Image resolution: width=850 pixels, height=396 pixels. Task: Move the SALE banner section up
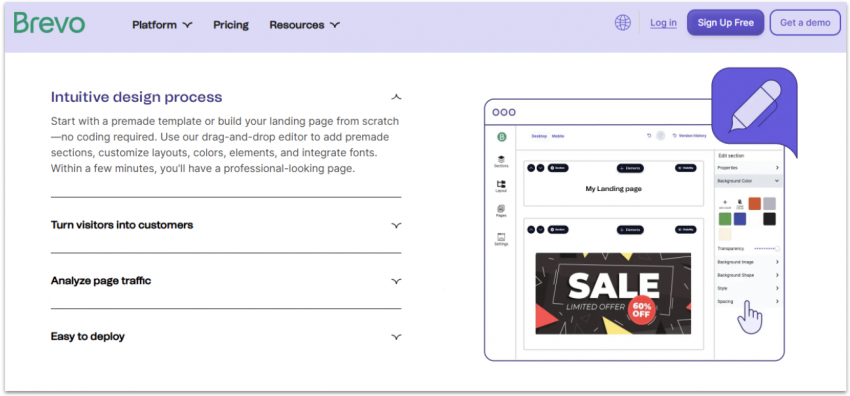coord(531,230)
